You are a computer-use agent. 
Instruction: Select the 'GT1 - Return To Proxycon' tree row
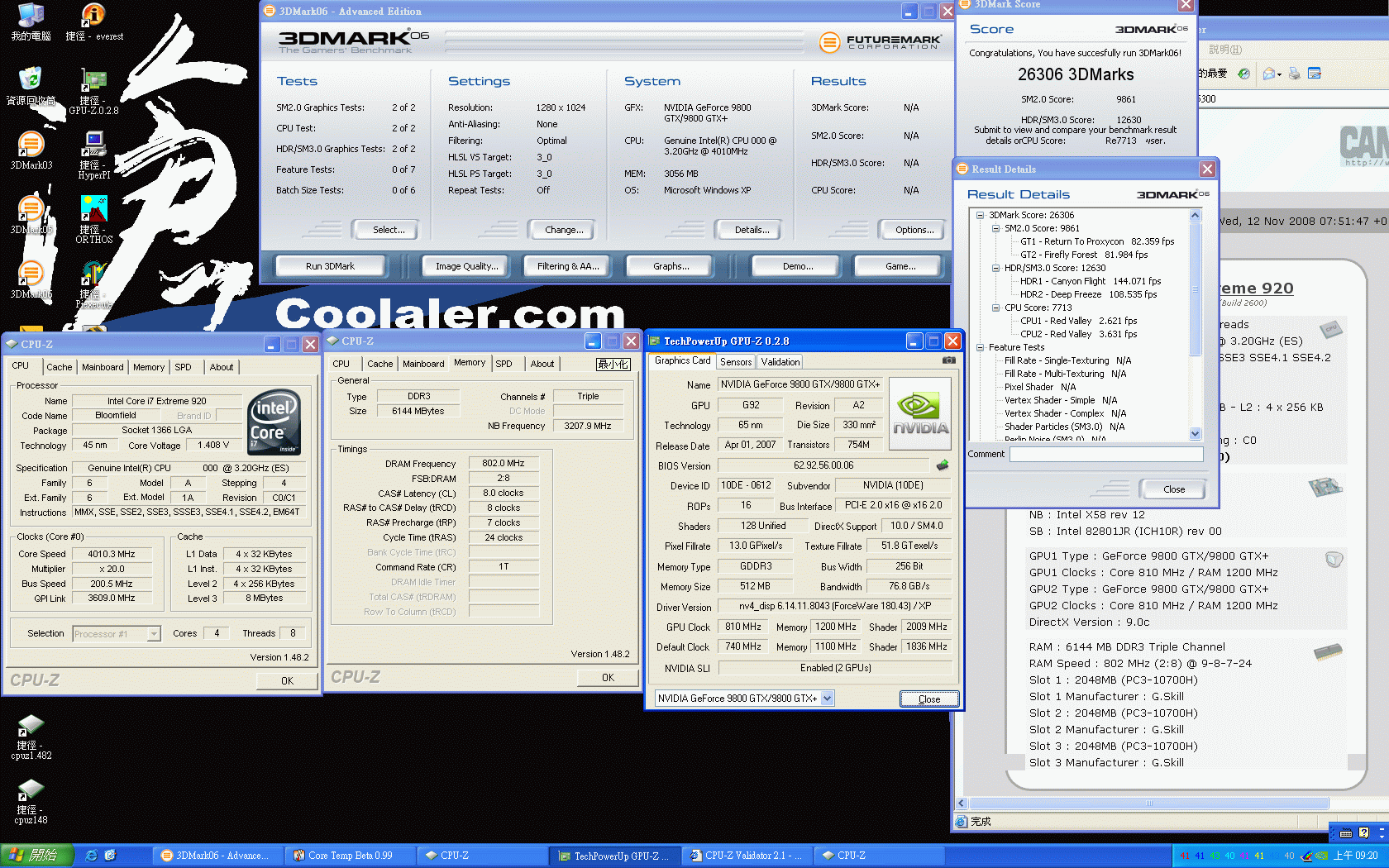coord(1096,241)
